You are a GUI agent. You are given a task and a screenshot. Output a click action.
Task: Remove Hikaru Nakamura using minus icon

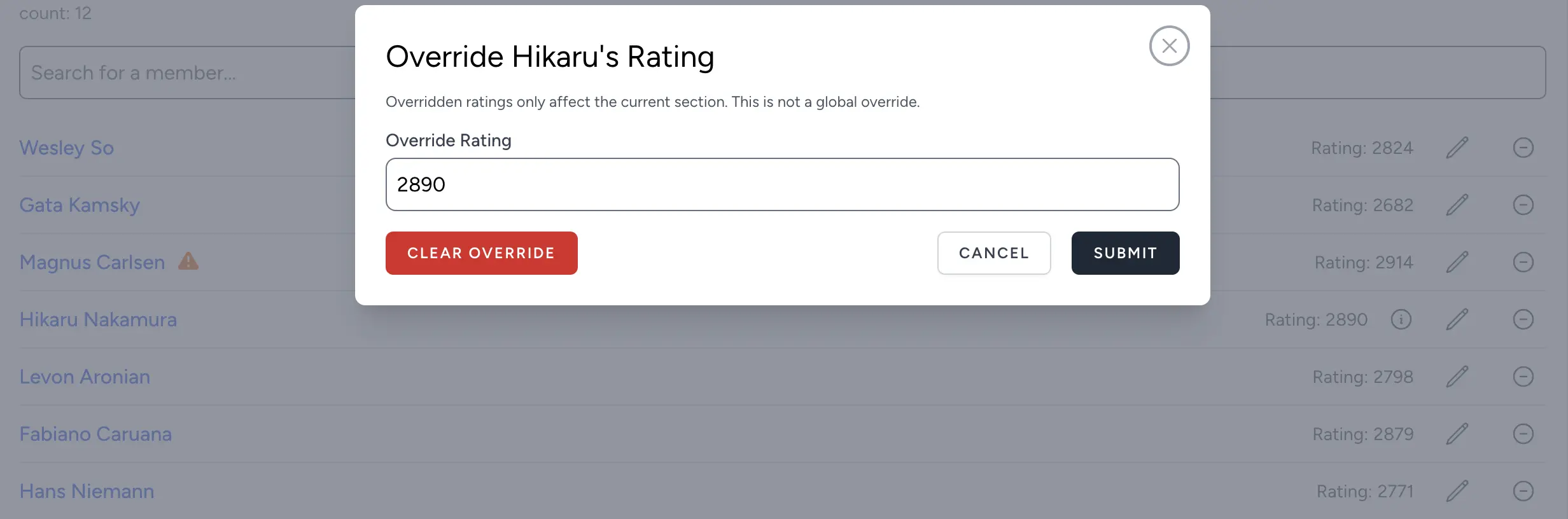tap(1523, 319)
